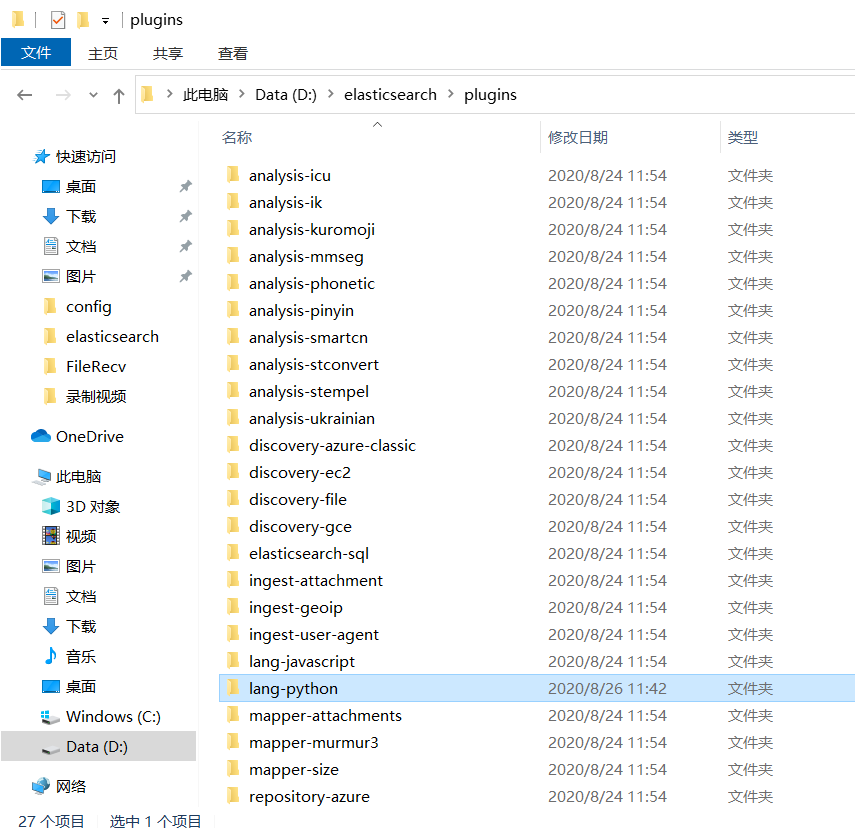Switch to the 共享 ribbon tab
This screenshot has width=855, height=837.
tap(167, 53)
